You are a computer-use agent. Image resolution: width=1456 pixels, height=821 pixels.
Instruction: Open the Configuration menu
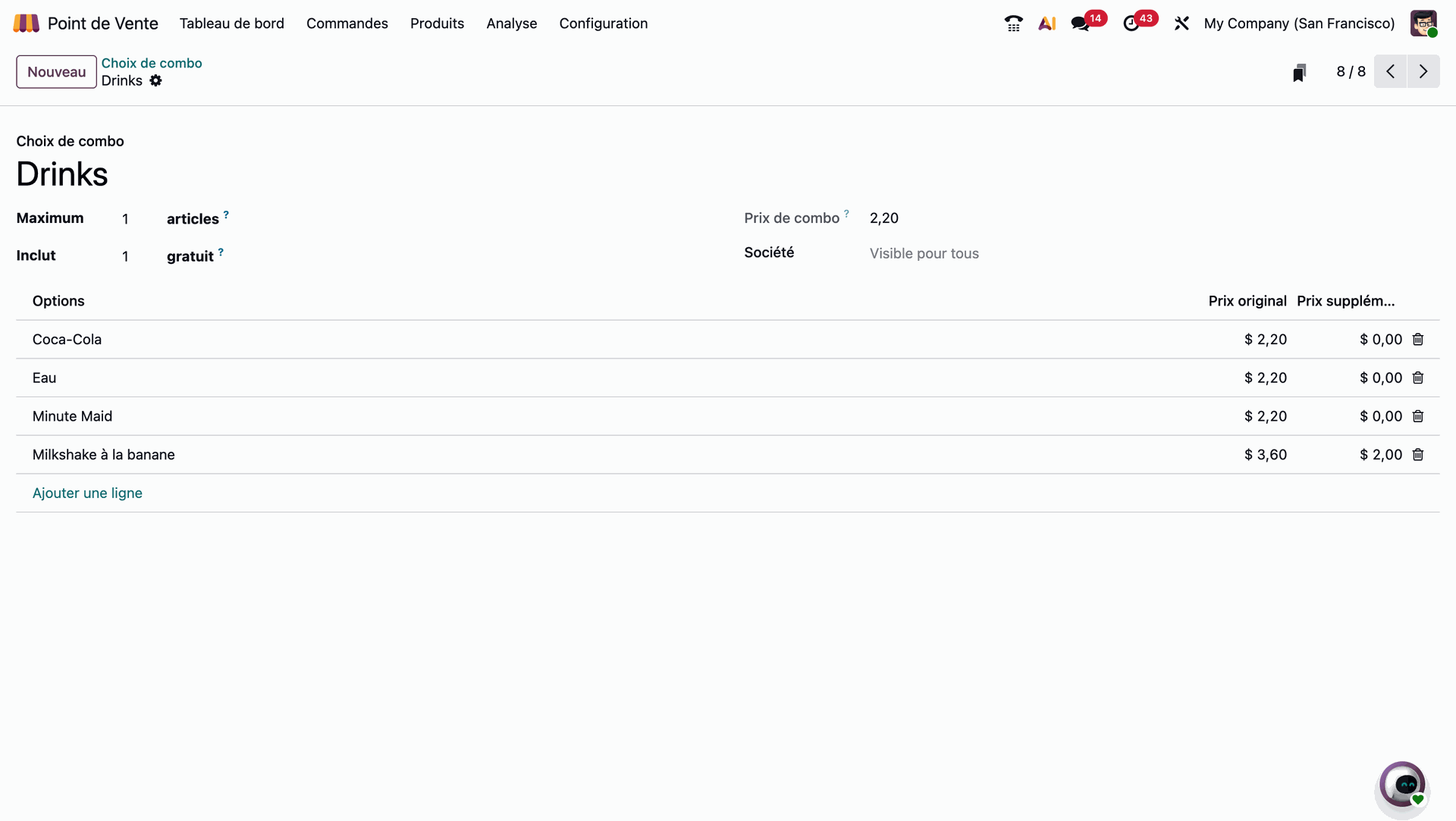(603, 24)
